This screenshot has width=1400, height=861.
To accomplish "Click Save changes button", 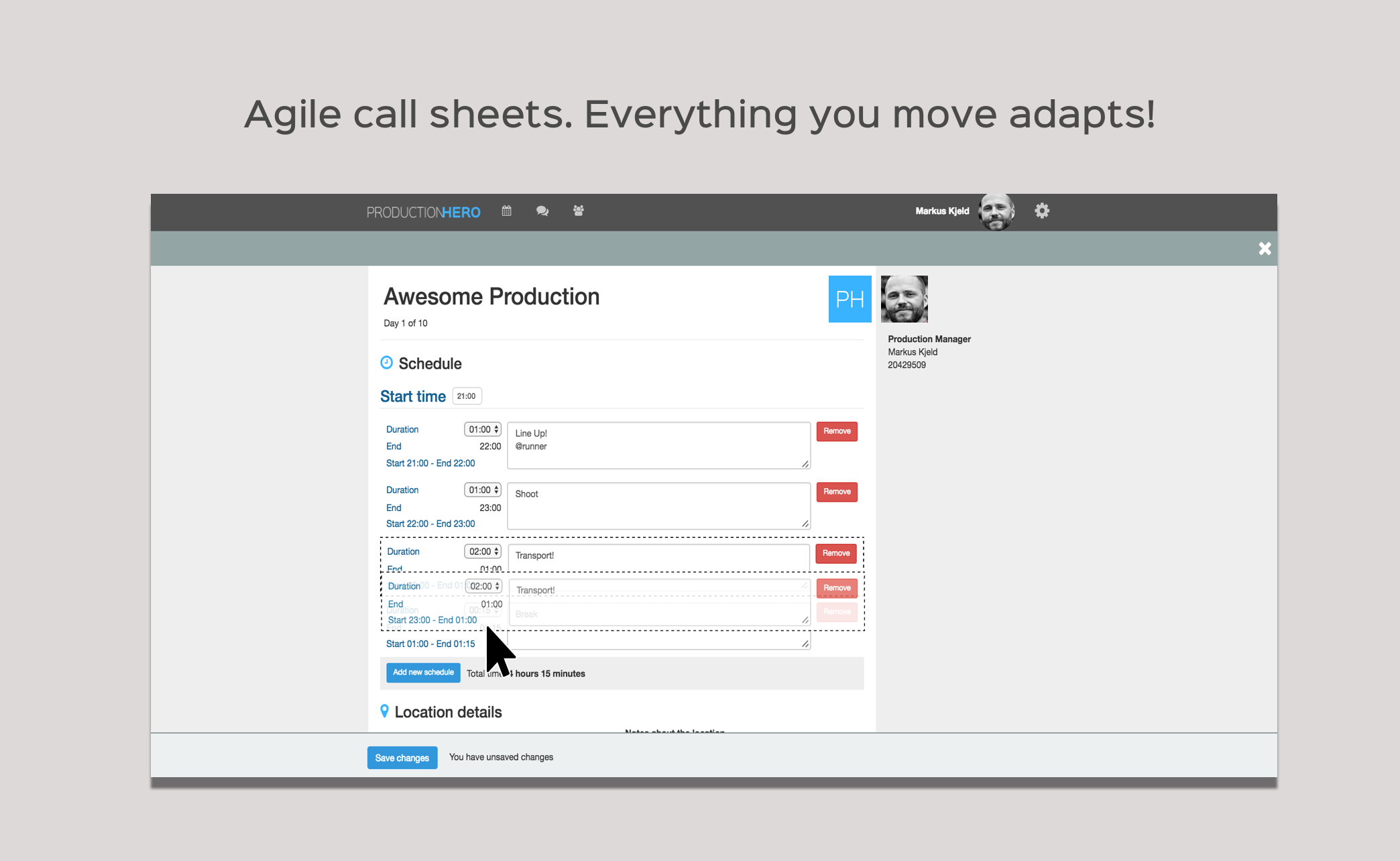I will click(x=402, y=758).
